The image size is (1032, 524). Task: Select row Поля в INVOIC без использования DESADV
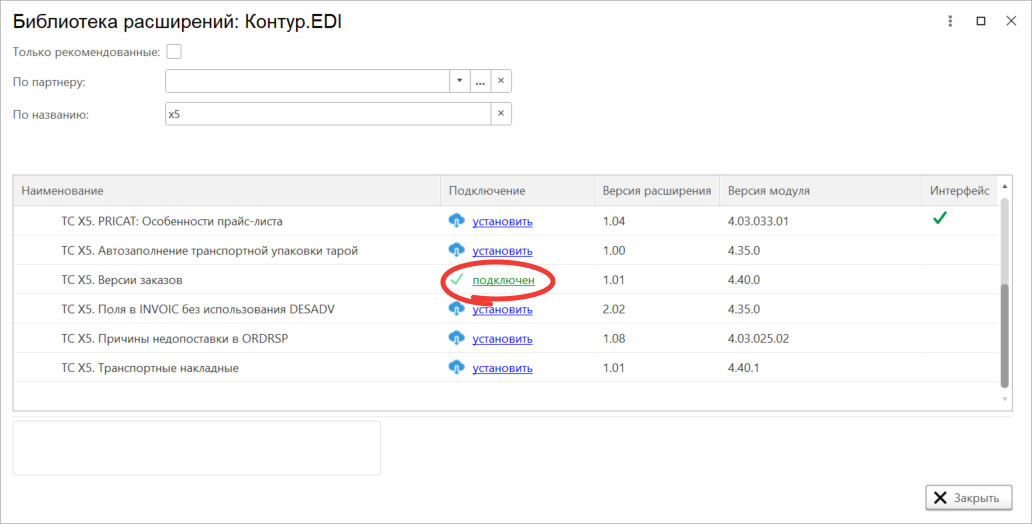coord(505,309)
